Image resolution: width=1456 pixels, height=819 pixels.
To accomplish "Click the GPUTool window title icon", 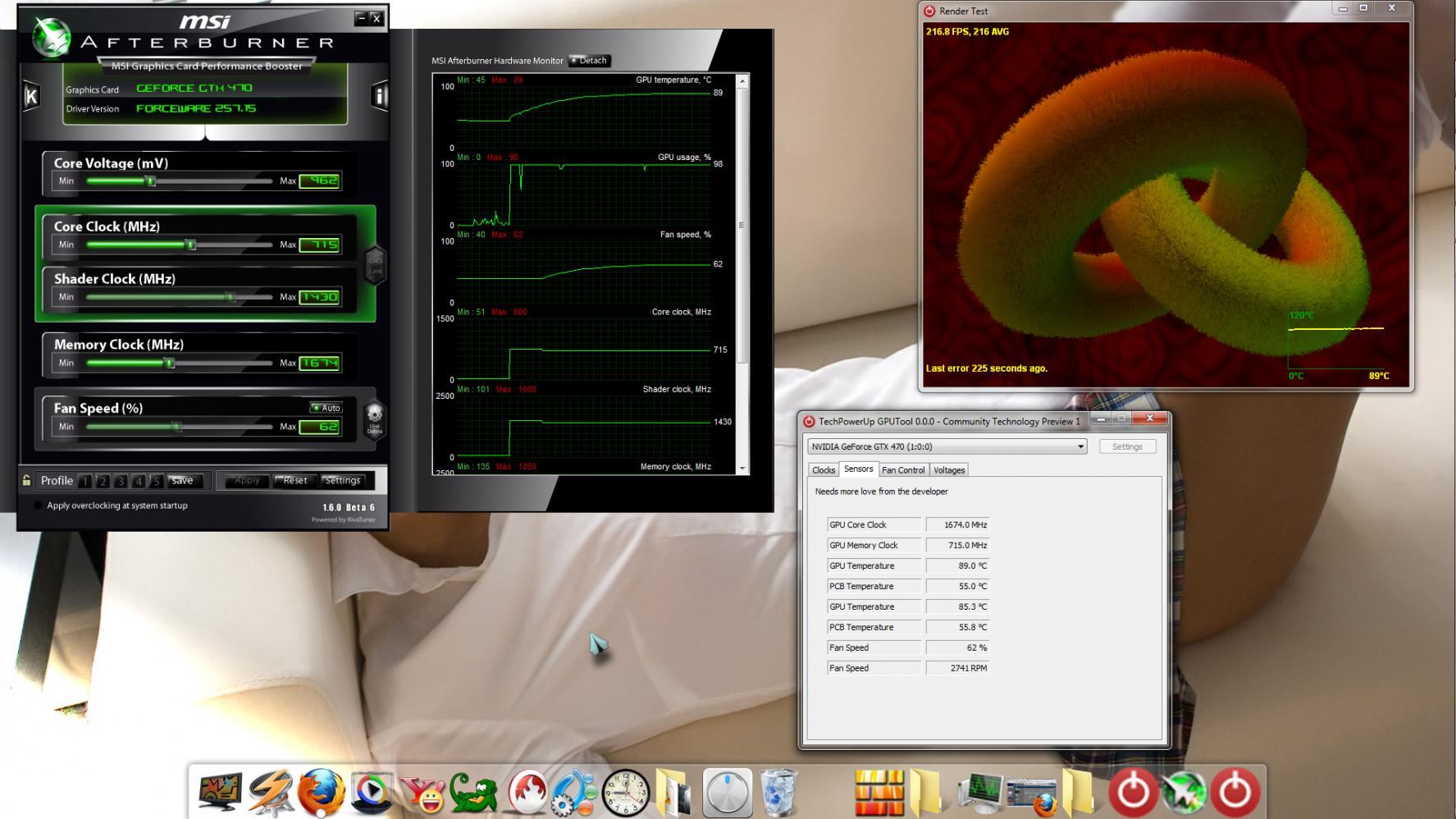I will tap(809, 421).
